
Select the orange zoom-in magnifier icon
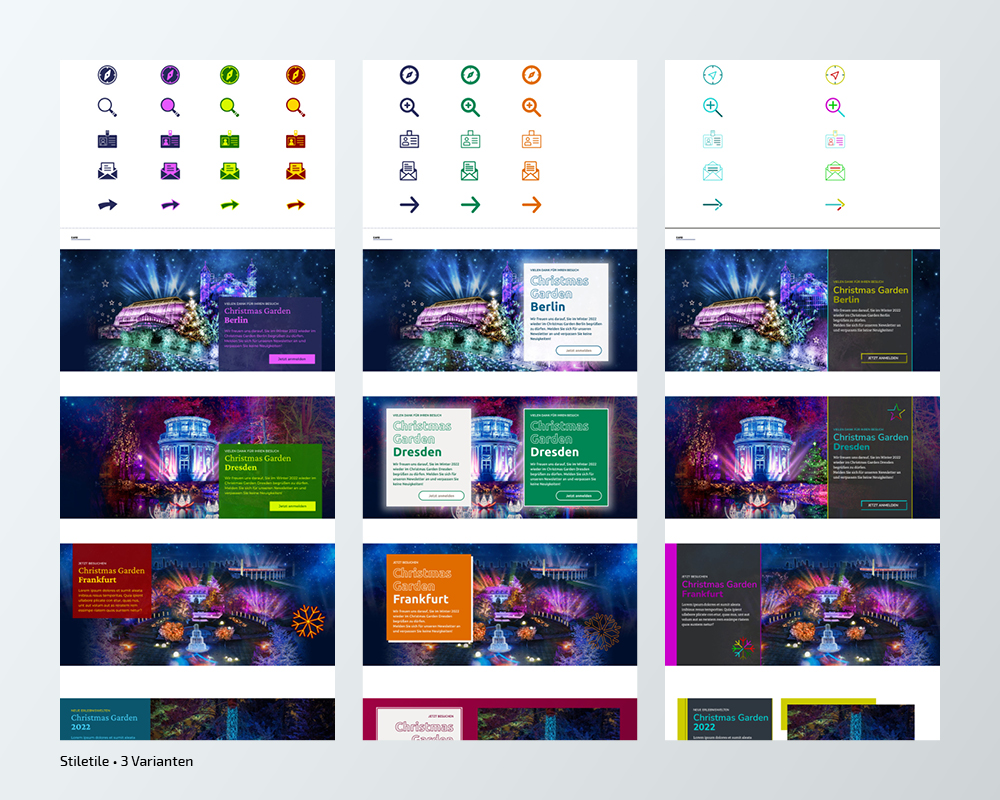tap(531, 107)
